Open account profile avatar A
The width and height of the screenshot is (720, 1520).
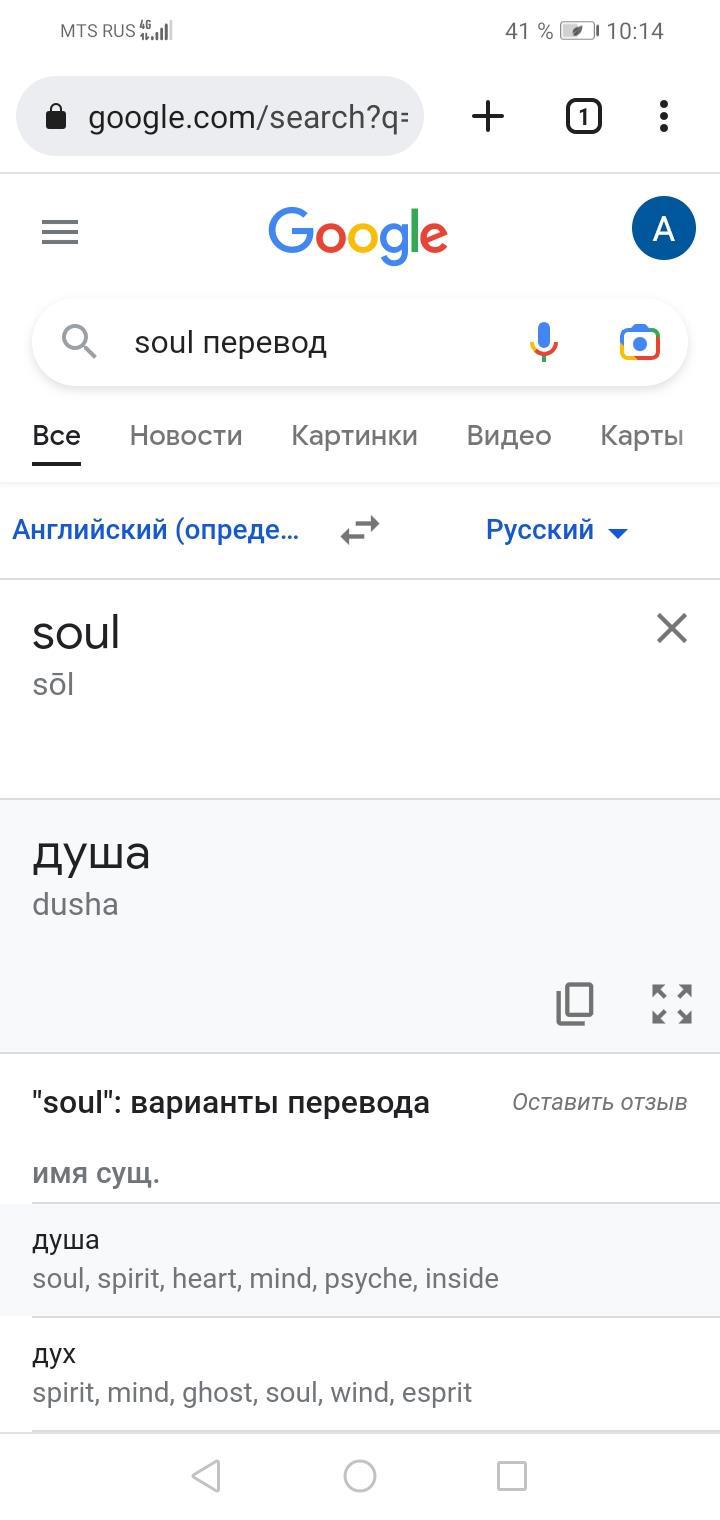(x=663, y=230)
